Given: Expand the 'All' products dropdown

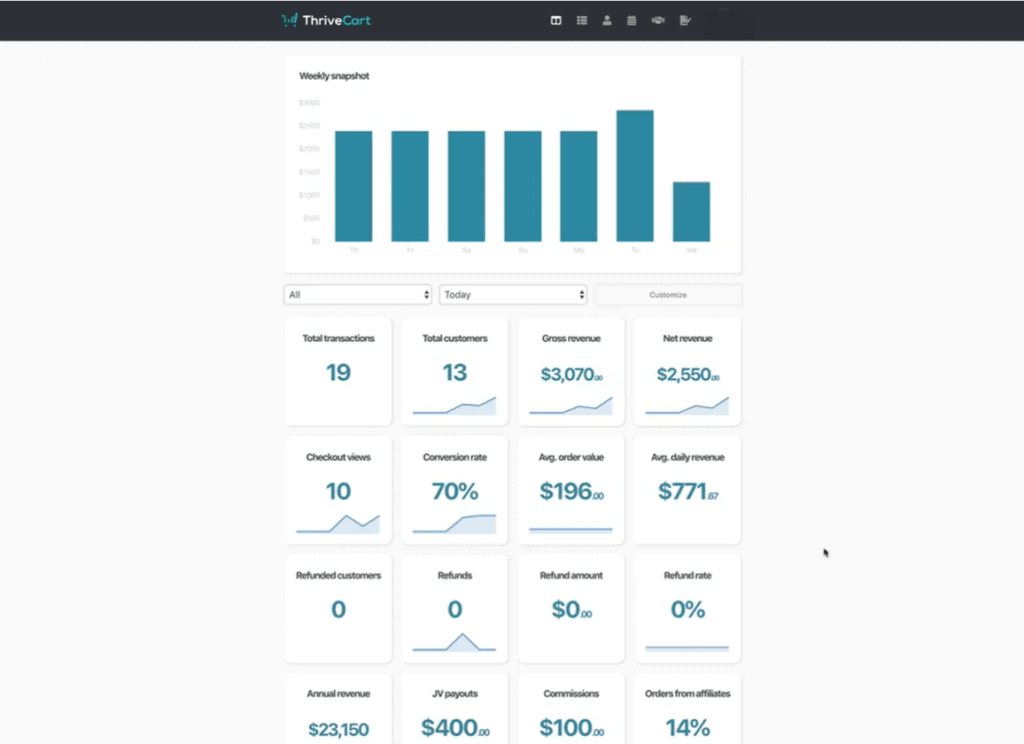Looking at the screenshot, I should (358, 295).
